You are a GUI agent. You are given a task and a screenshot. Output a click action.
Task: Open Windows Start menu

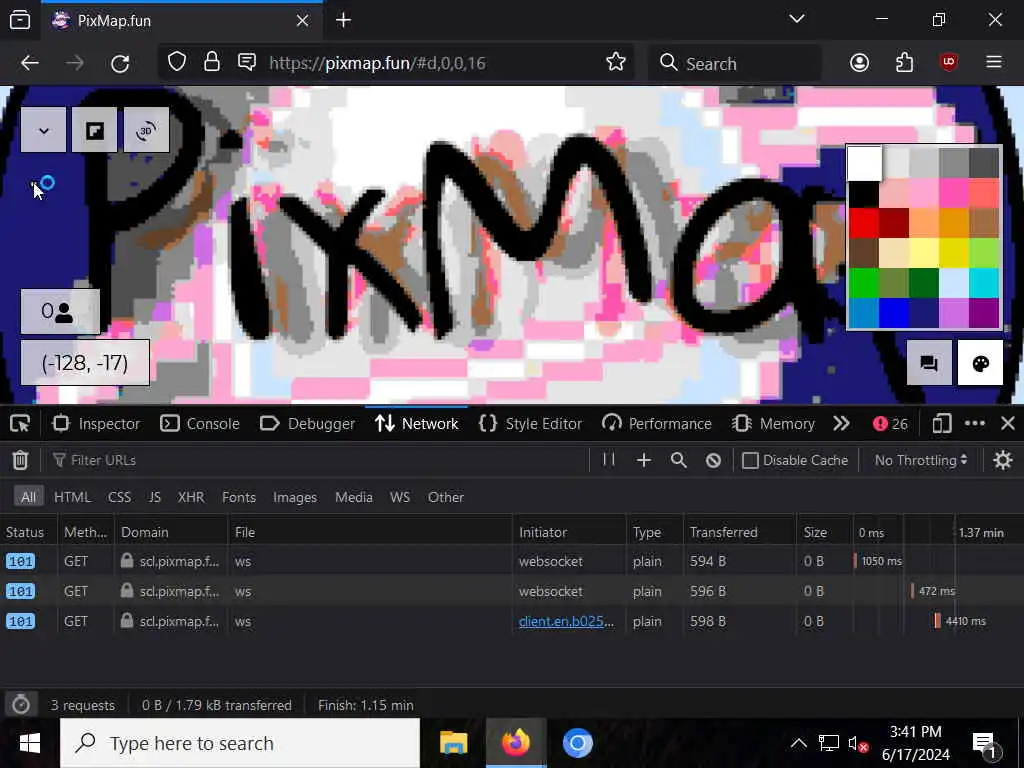[x=29, y=743]
